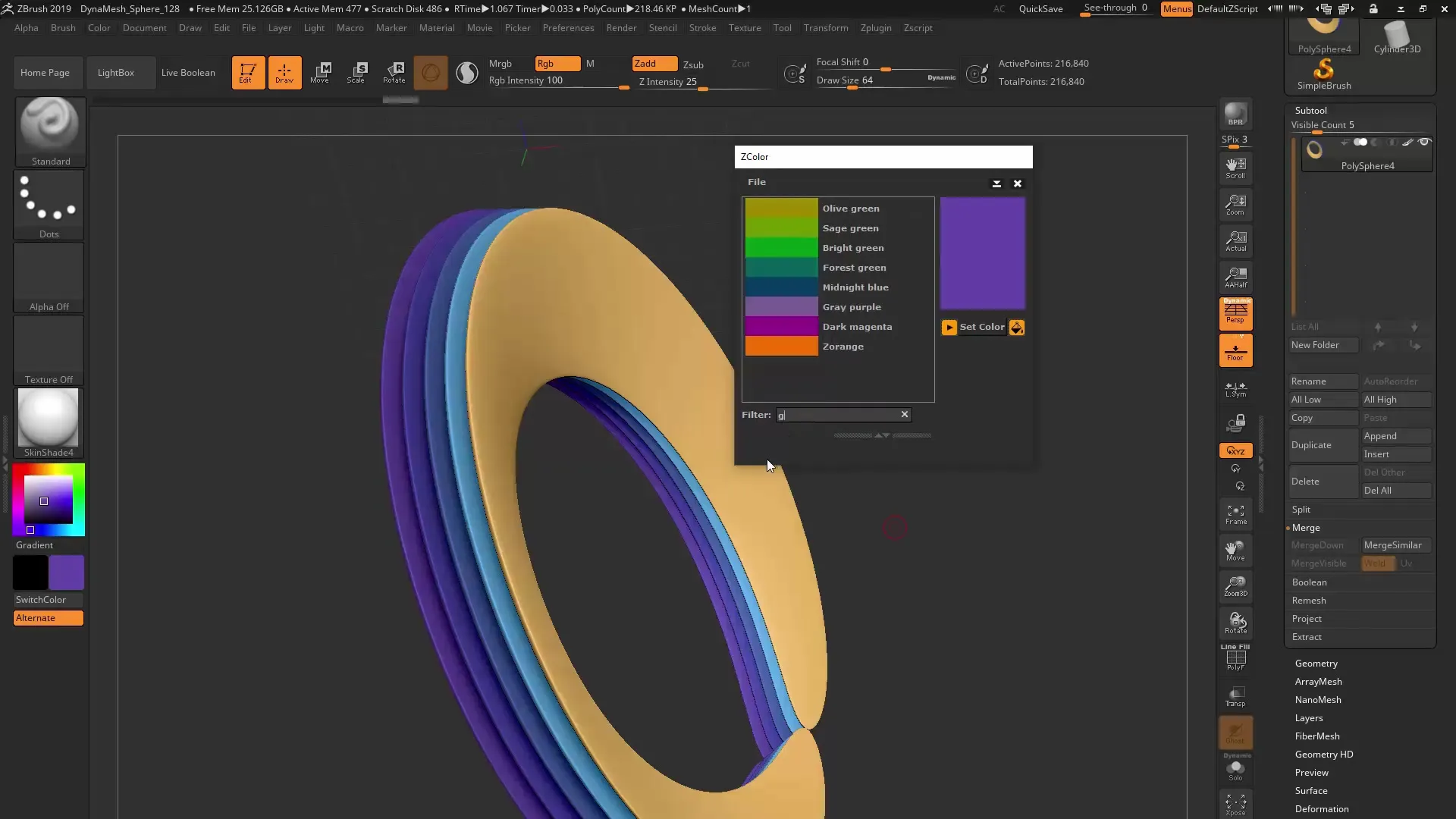Click the Set Color picker icon
This screenshot has height=819, width=1456.
click(x=1017, y=328)
